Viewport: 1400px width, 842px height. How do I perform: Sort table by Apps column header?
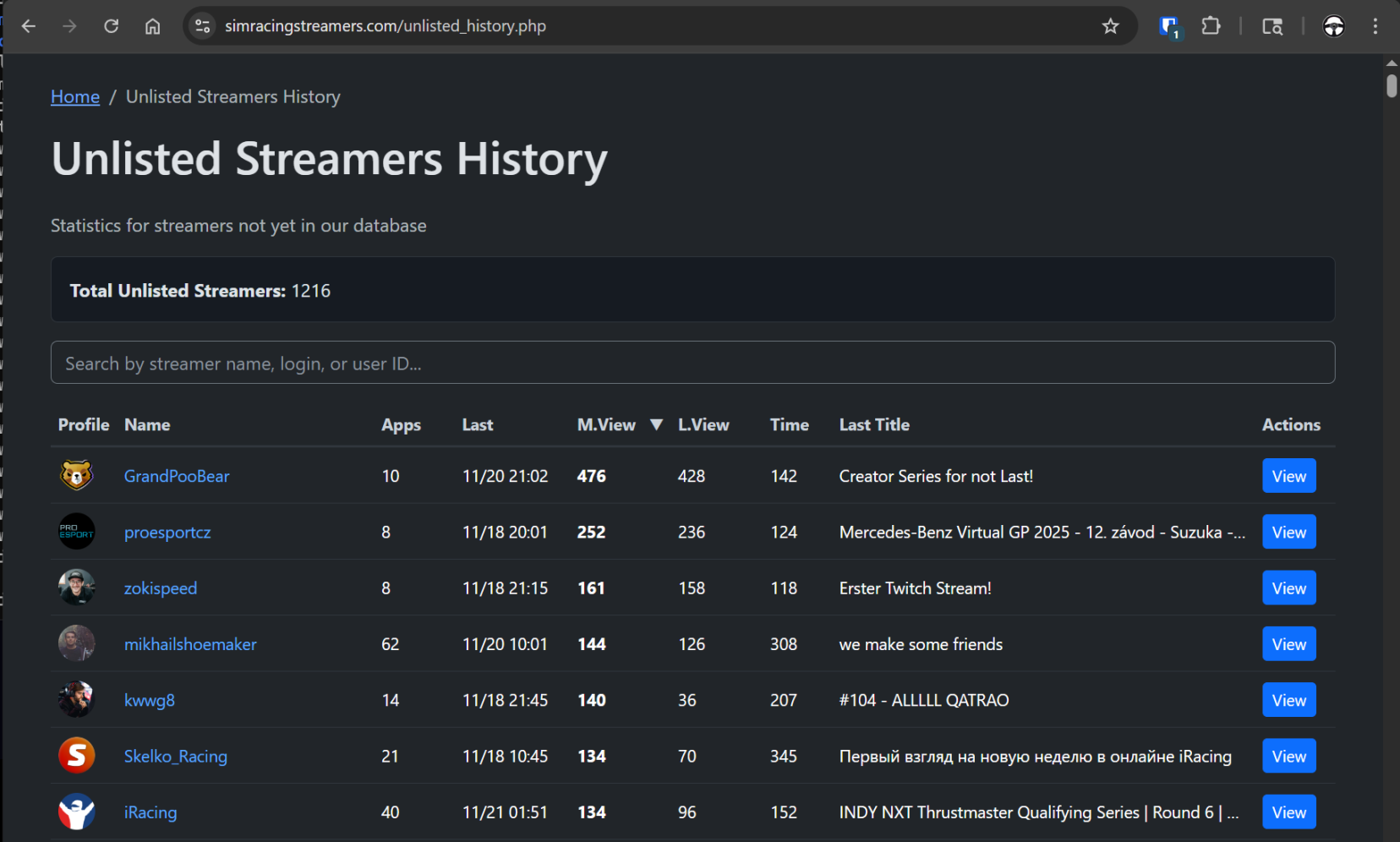coord(401,424)
